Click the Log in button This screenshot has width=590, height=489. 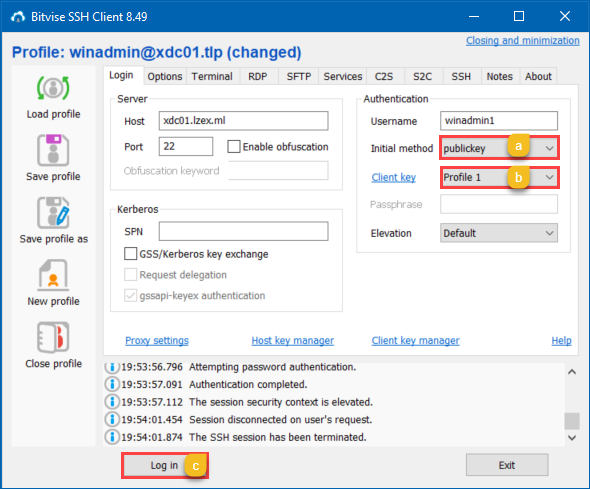[164, 465]
